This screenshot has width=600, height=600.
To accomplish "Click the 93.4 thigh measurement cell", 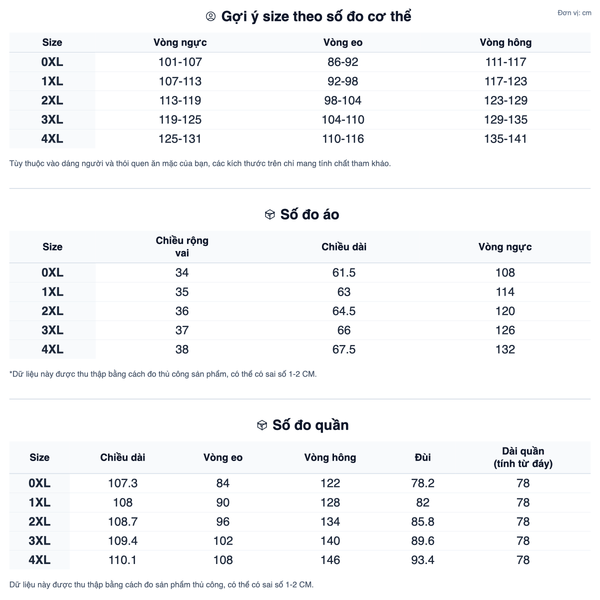I will click(x=423, y=559).
